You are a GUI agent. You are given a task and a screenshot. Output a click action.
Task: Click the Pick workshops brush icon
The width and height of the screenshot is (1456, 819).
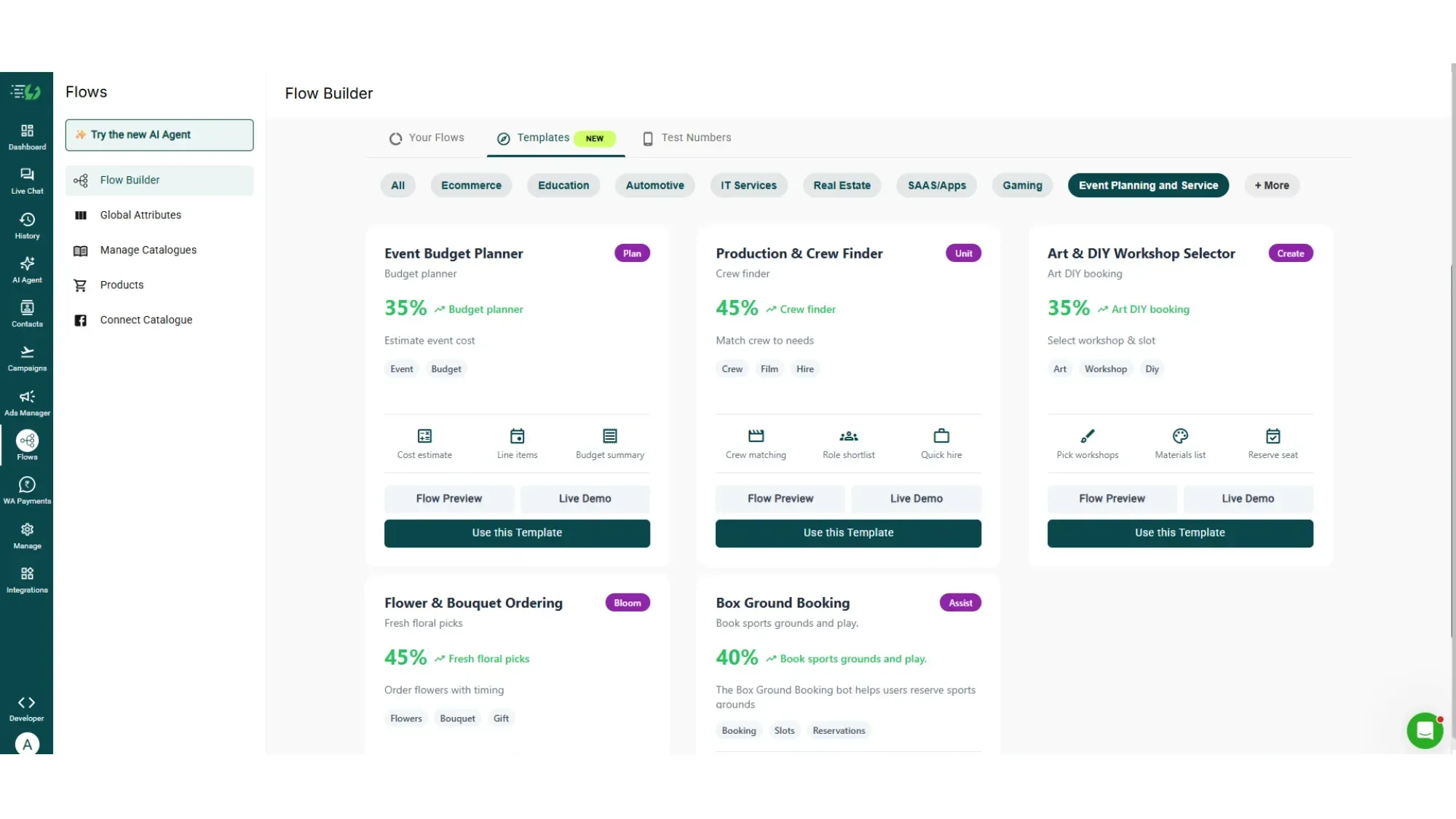pyautogui.click(x=1088, y=436)
